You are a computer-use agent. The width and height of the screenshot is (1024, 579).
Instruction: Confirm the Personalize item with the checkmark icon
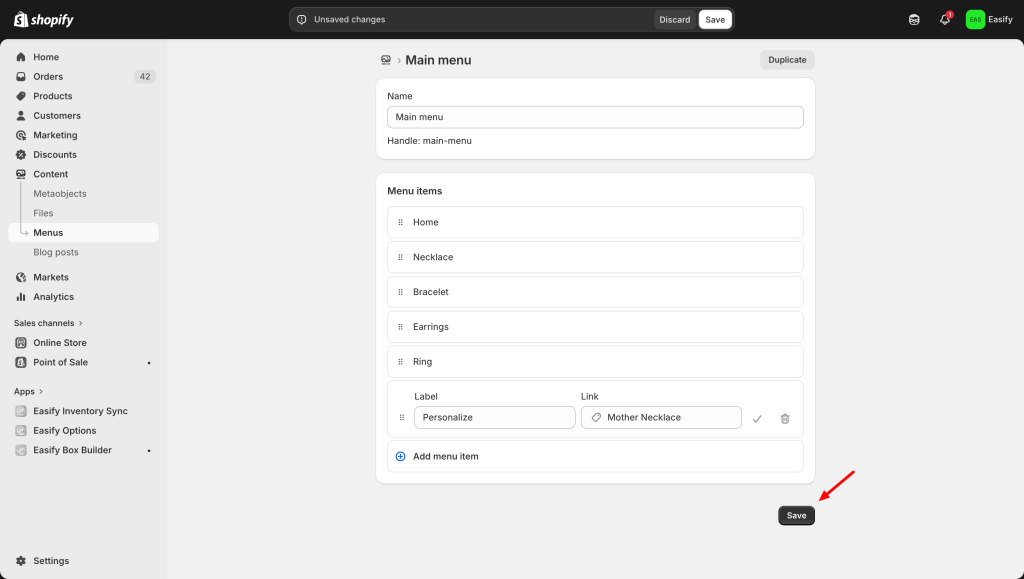pyautogui.click(x=757, y=419)
